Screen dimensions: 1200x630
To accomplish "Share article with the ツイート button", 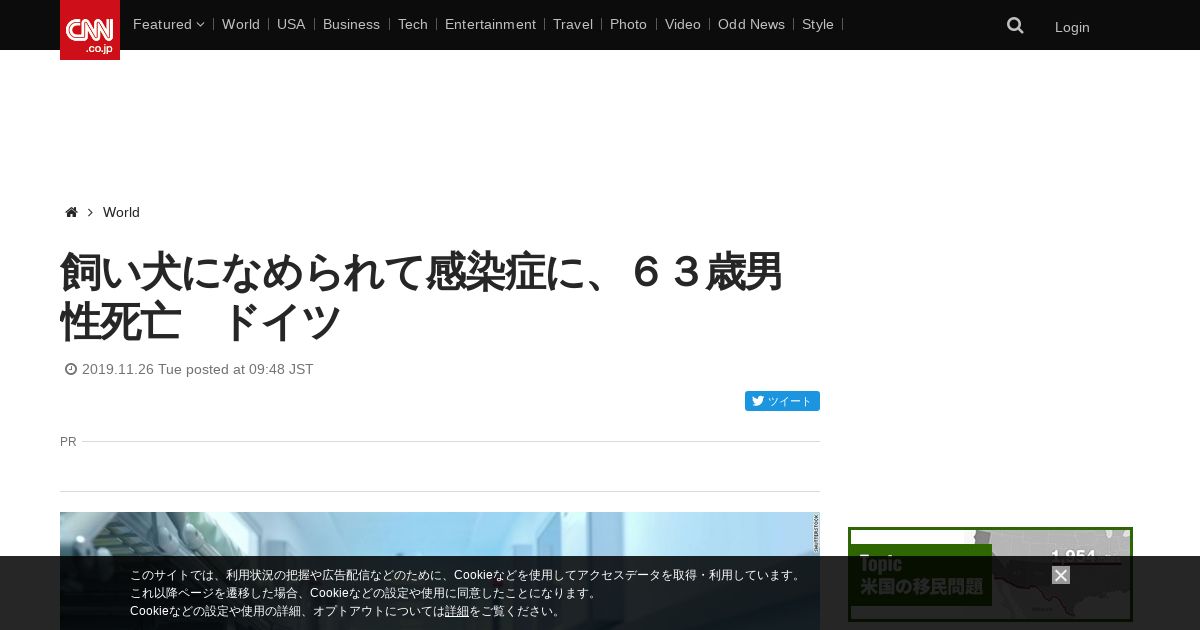I will 782,401.
